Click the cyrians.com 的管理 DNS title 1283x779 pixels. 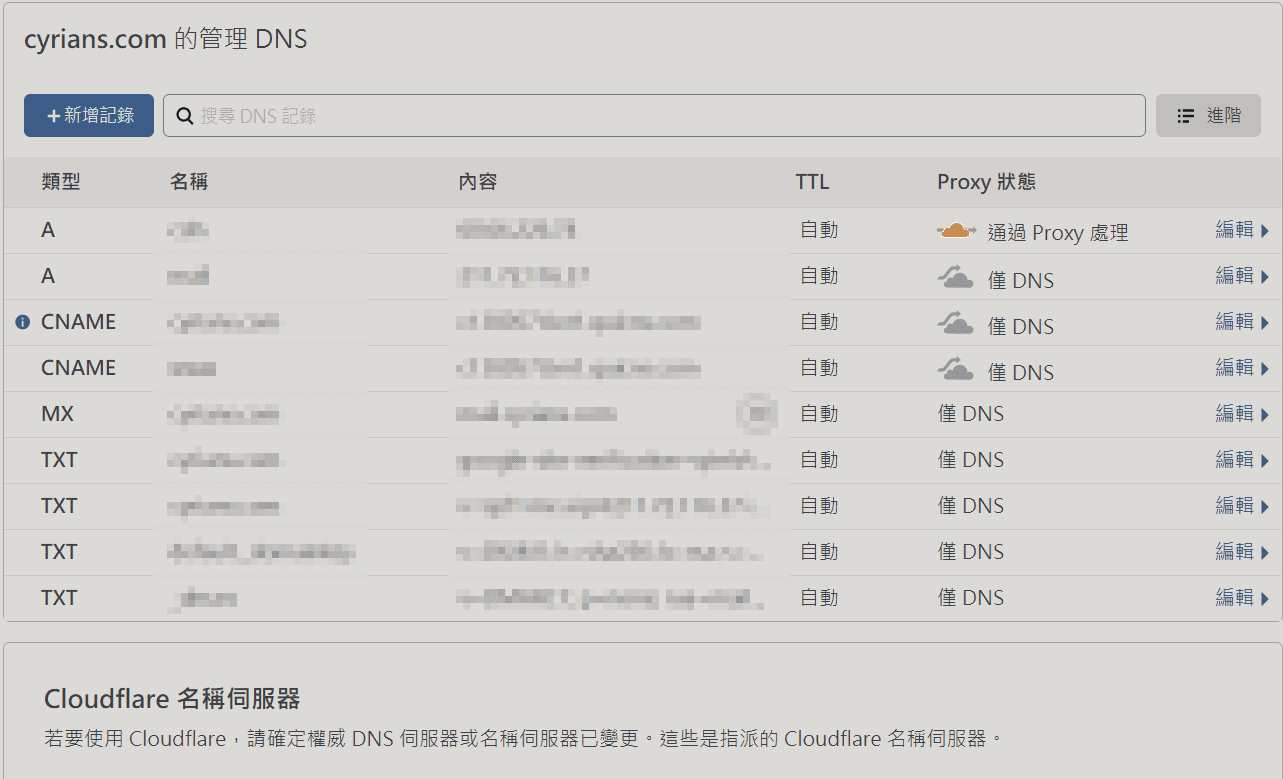coord(166,40)
